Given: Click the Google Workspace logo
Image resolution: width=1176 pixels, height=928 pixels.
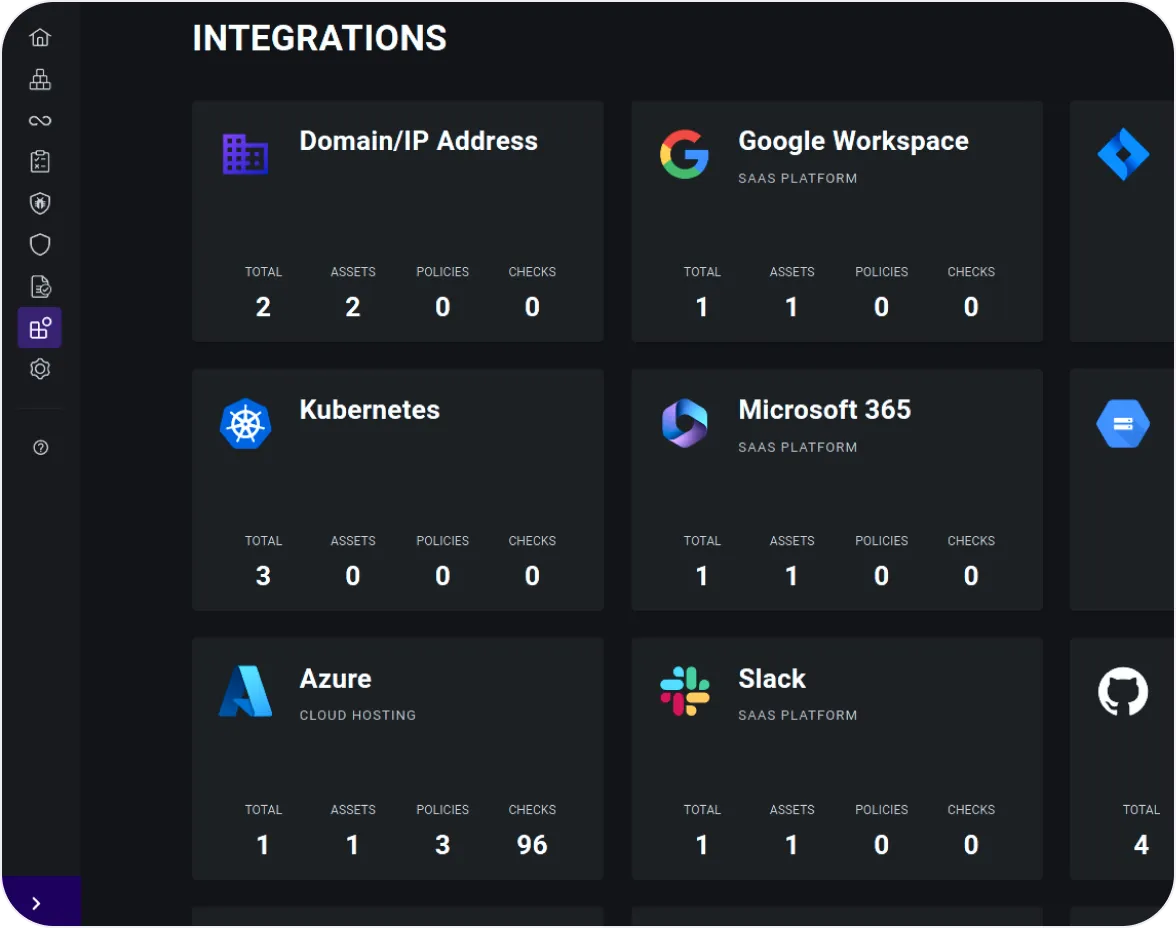Looking at the screenshot, I should (x=684, y=155).
